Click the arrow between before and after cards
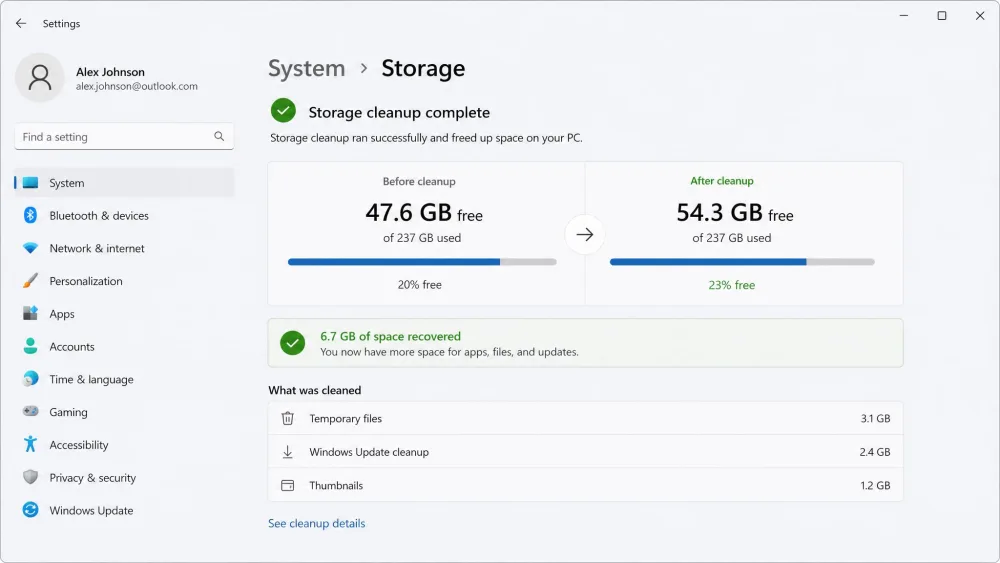 click(585, 235)
